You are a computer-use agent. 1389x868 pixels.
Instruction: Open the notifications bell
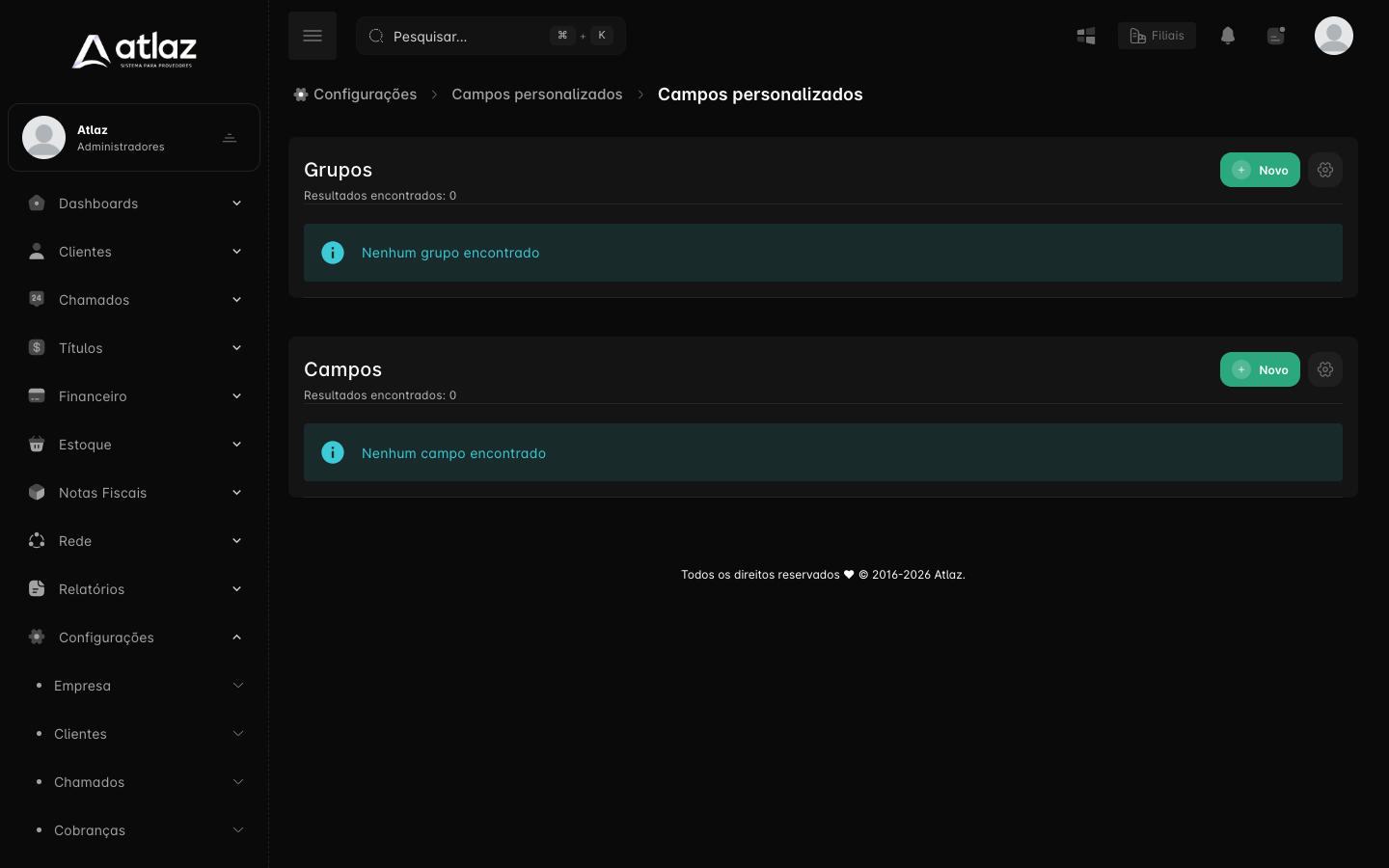point(1228,36)
